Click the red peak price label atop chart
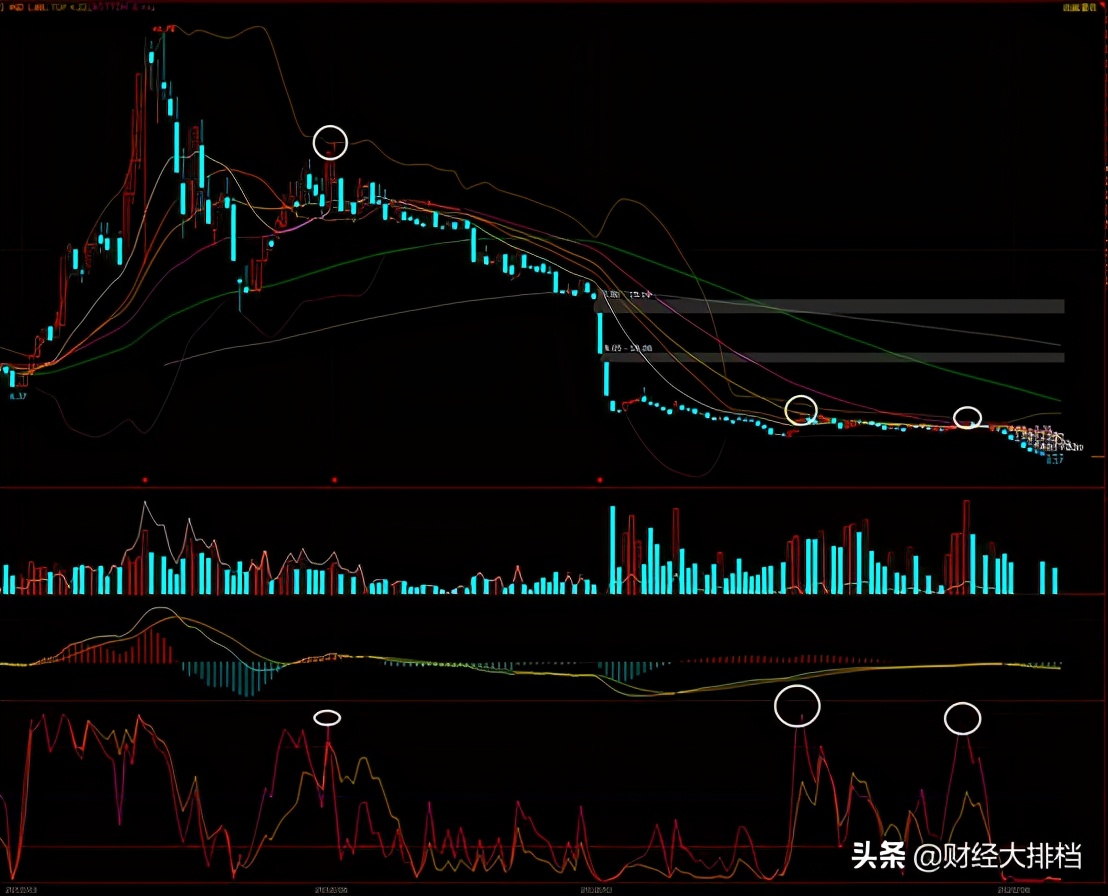This screenshot has height=896, width=1108. (164, 29)
